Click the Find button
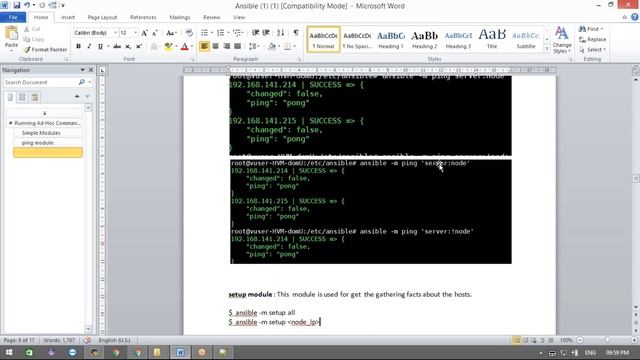 click(x=591, y=29)
